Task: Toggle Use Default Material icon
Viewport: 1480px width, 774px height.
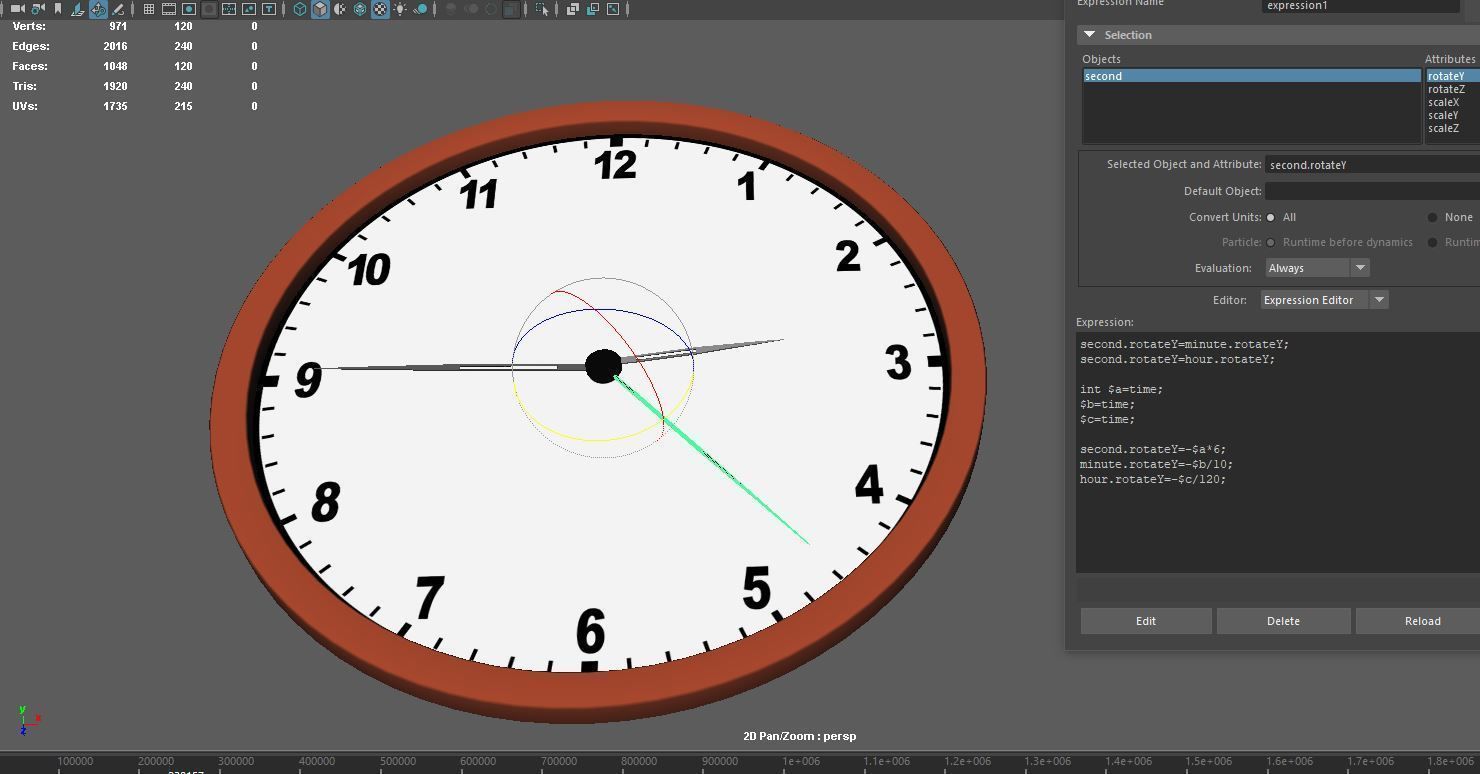Action: (x=340, y=9)
